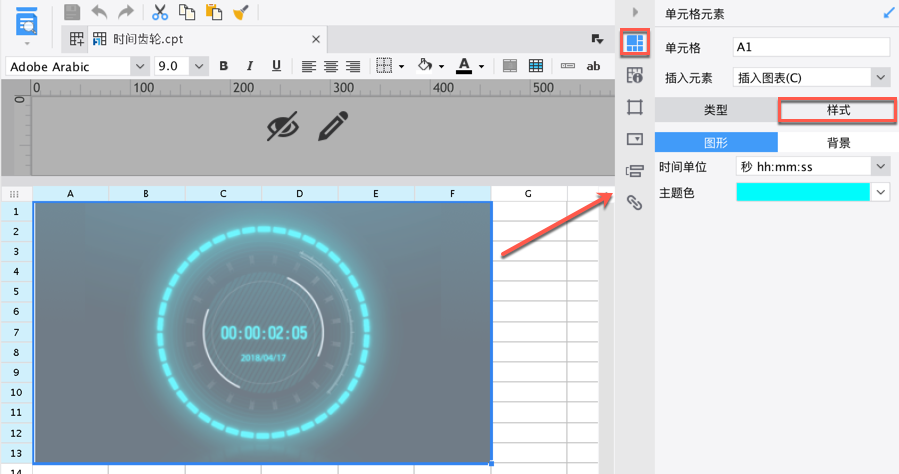
Task: Close the 时间齿轮.cpt tab
Action: click(x=316, y=39)
